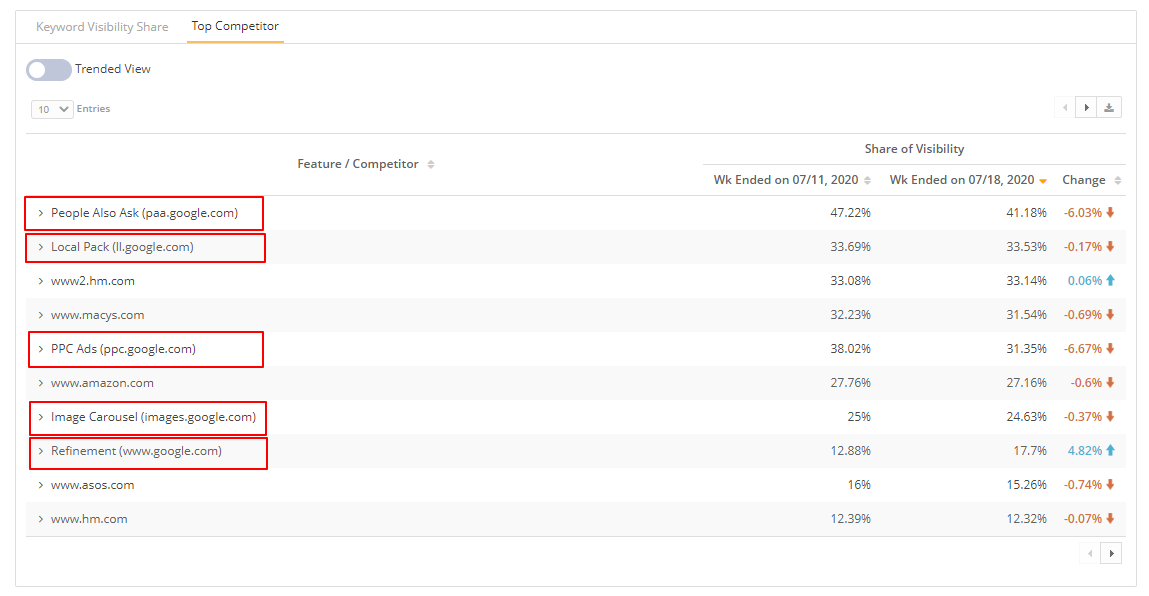Open the 10 Entries dropdown
This screenshot has height=596, width=1149.
tap(52, 109)
